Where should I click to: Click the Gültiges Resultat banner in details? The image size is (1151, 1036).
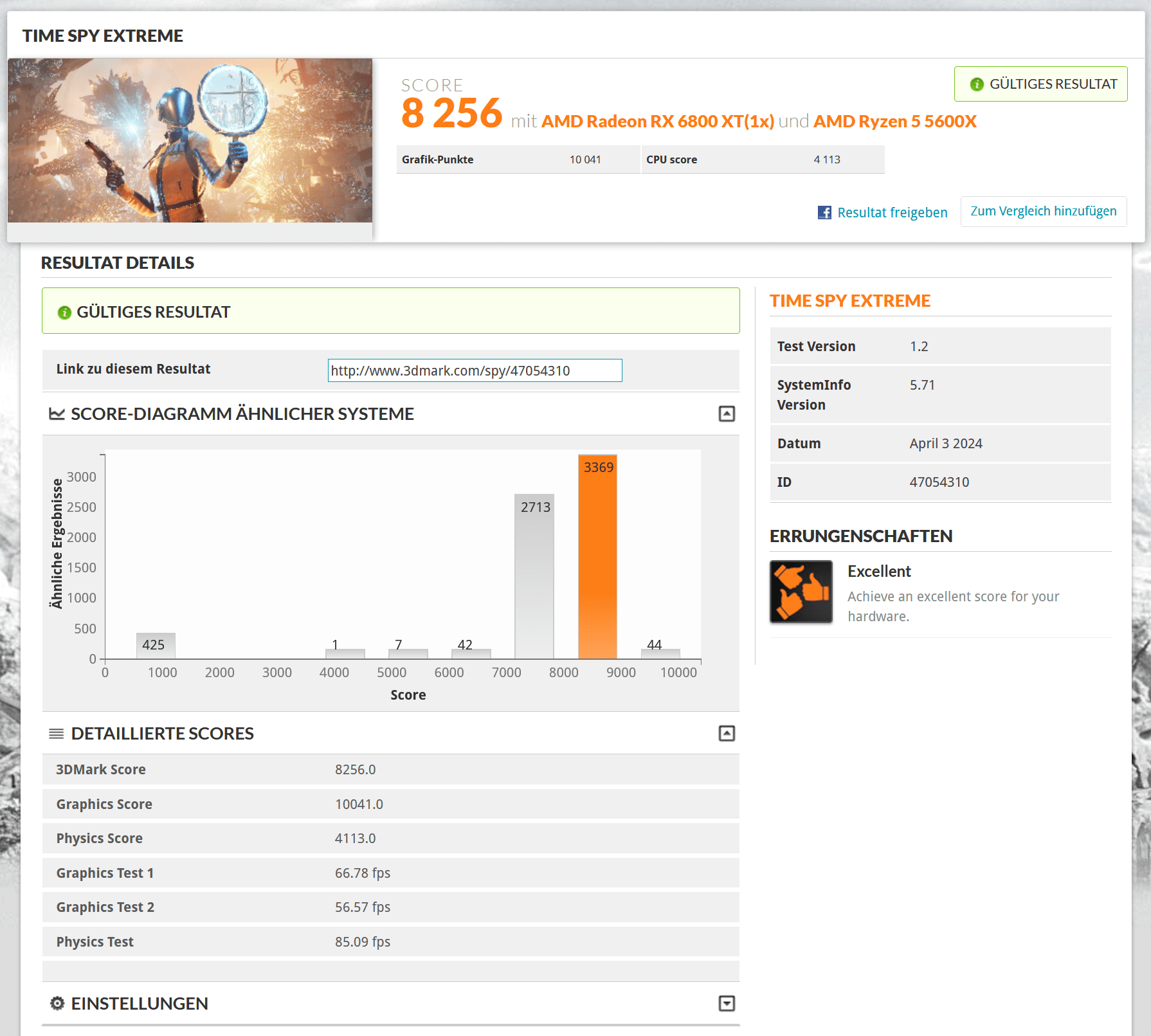(x=391, y=311)
